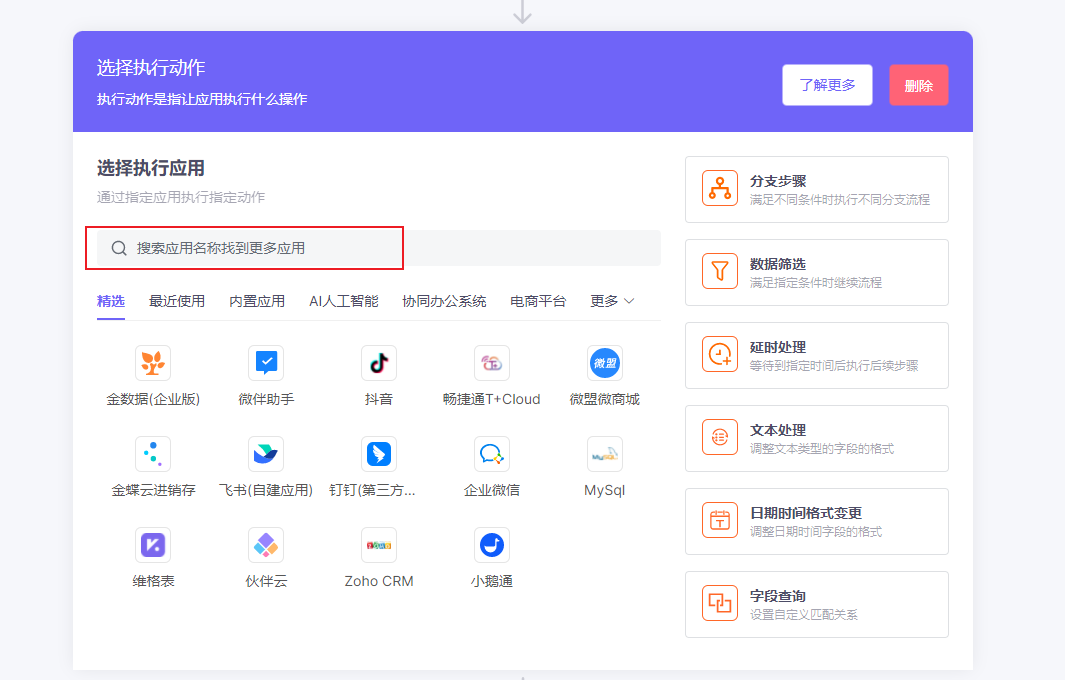Switch to the 精选 tab
Screen dimensions: 1065x680
(x=111, y=301)
